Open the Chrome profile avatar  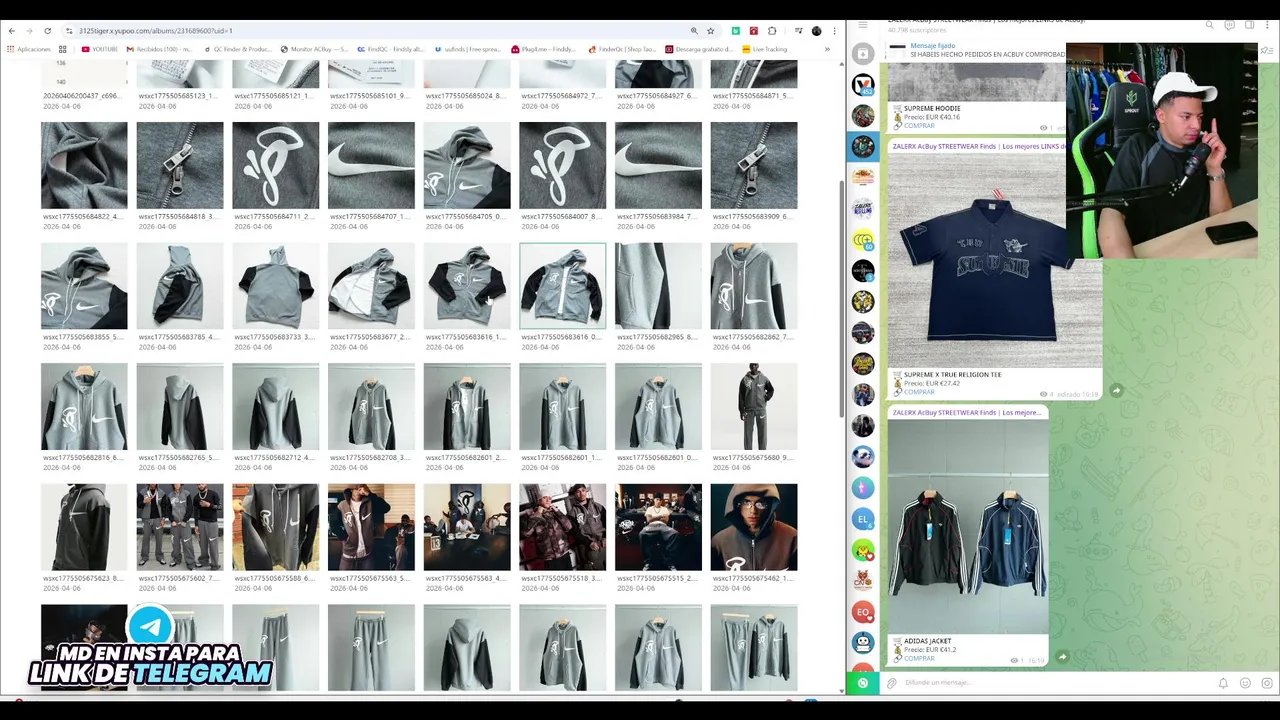pos(816,31)
